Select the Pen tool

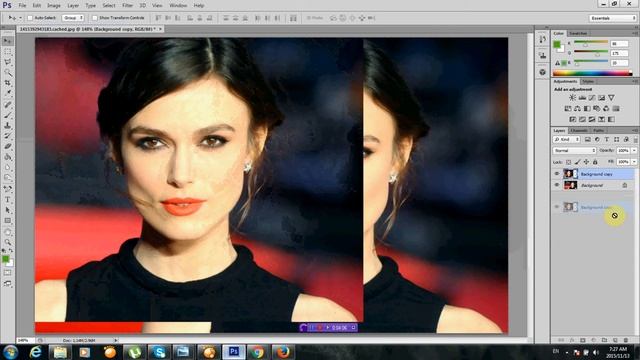point(8,189)
